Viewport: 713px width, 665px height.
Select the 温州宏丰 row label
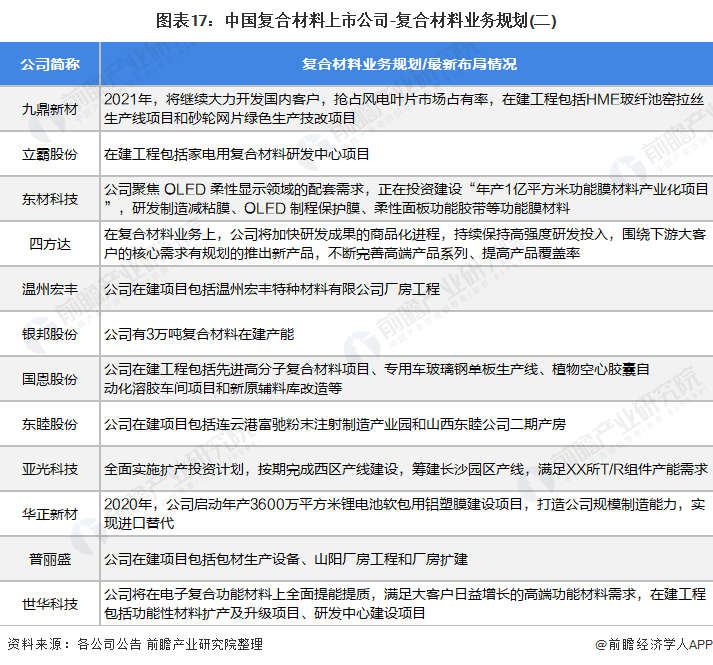click(49, 289)
